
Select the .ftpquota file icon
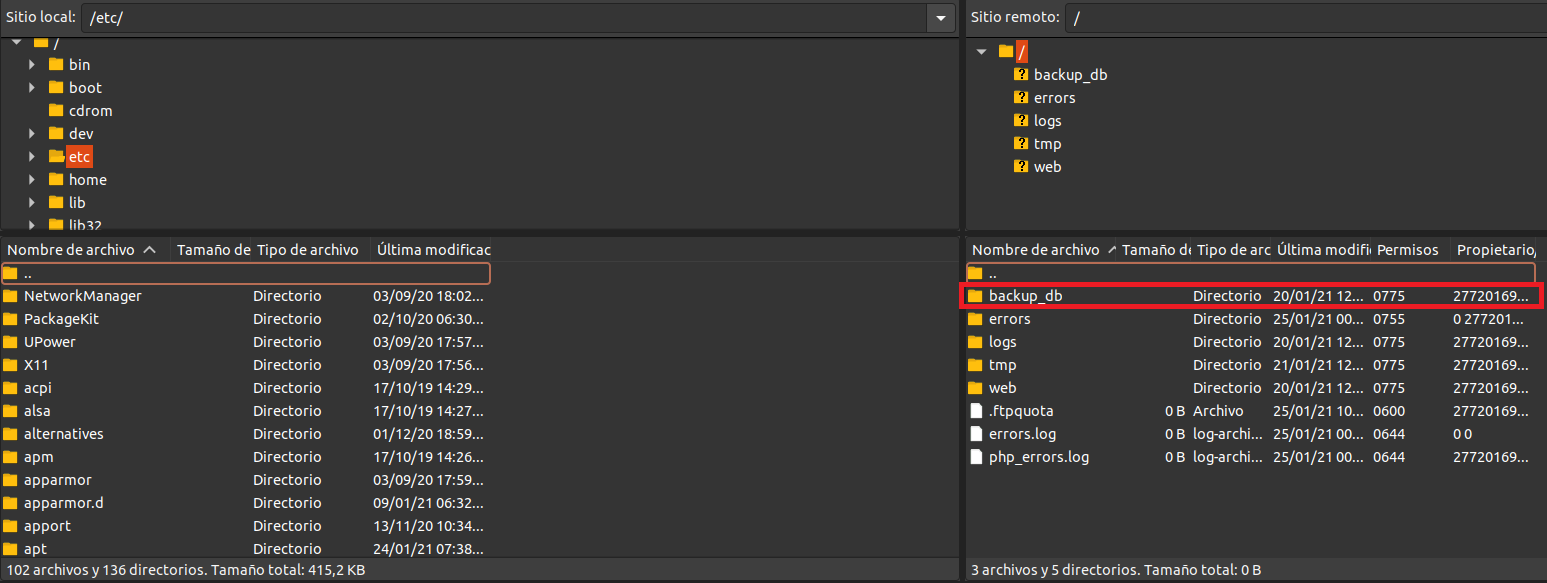tap(976, 411)
